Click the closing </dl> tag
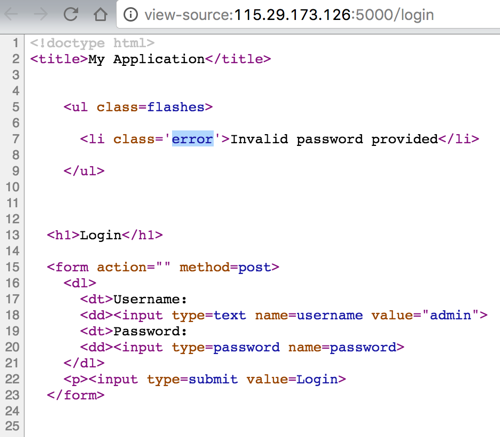 click(84, 363)
